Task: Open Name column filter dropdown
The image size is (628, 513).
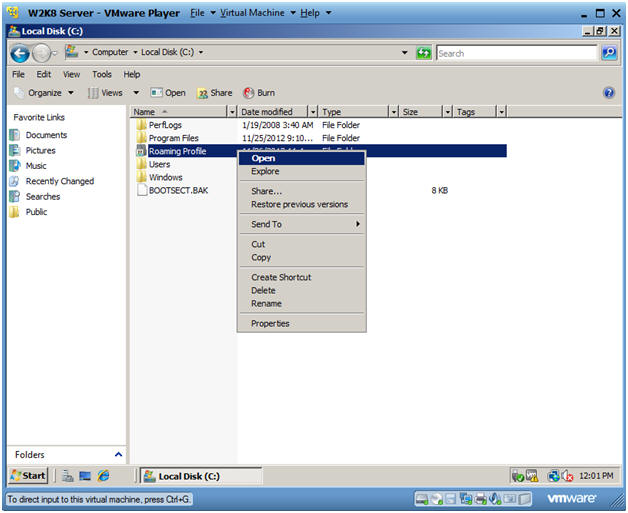Action: tap(232, 112)
